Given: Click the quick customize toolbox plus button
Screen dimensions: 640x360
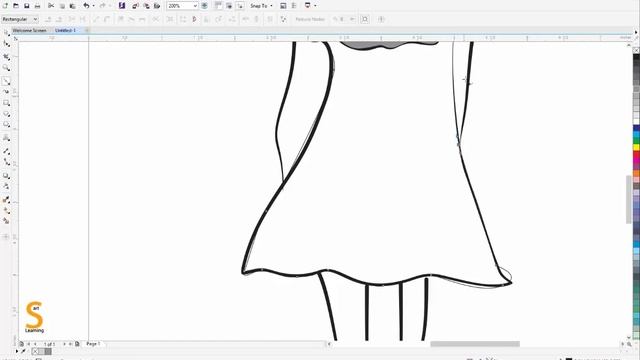Looking at the screenshot, I should click(6, 236).
